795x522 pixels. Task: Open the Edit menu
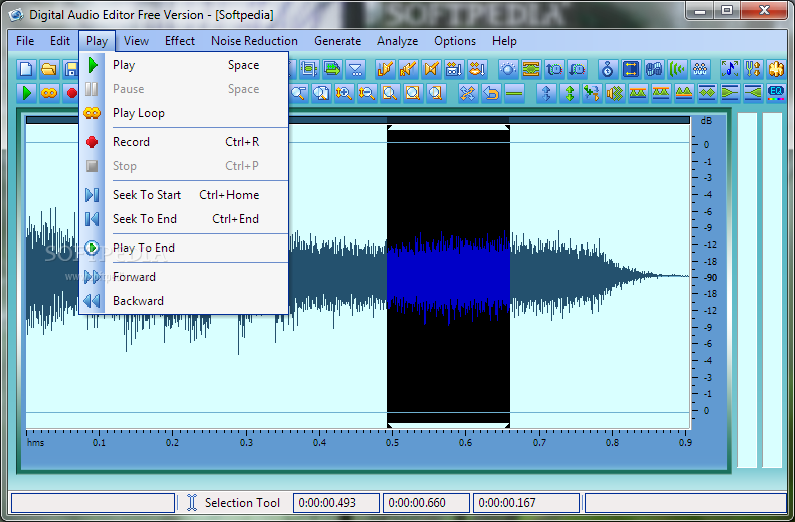(60, 41)
